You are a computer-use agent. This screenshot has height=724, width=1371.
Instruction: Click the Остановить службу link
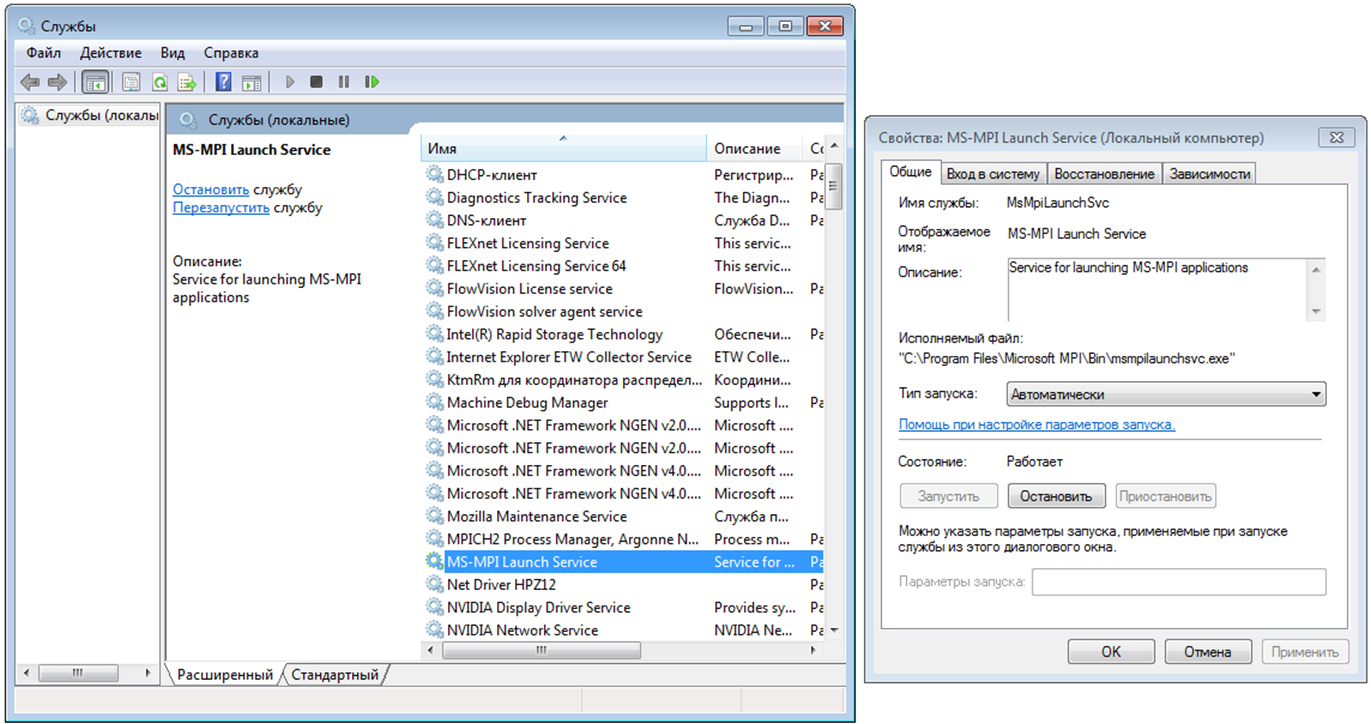click(211, 189)
